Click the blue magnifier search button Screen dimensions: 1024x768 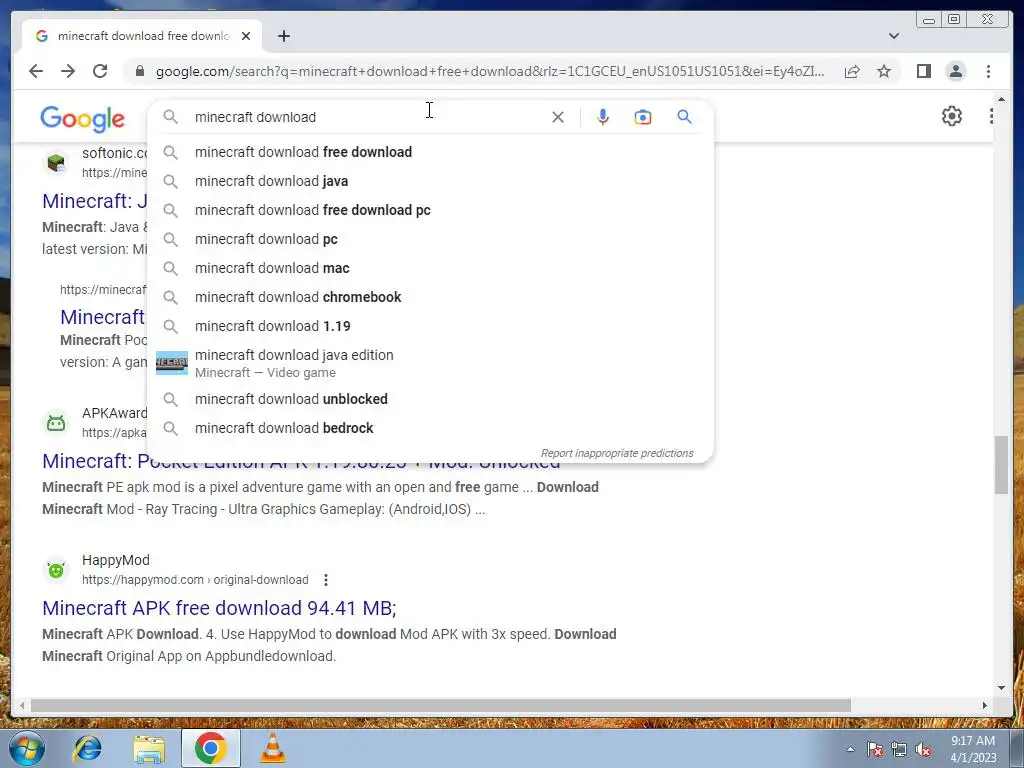pyautogui.click(x=684, y=117)
